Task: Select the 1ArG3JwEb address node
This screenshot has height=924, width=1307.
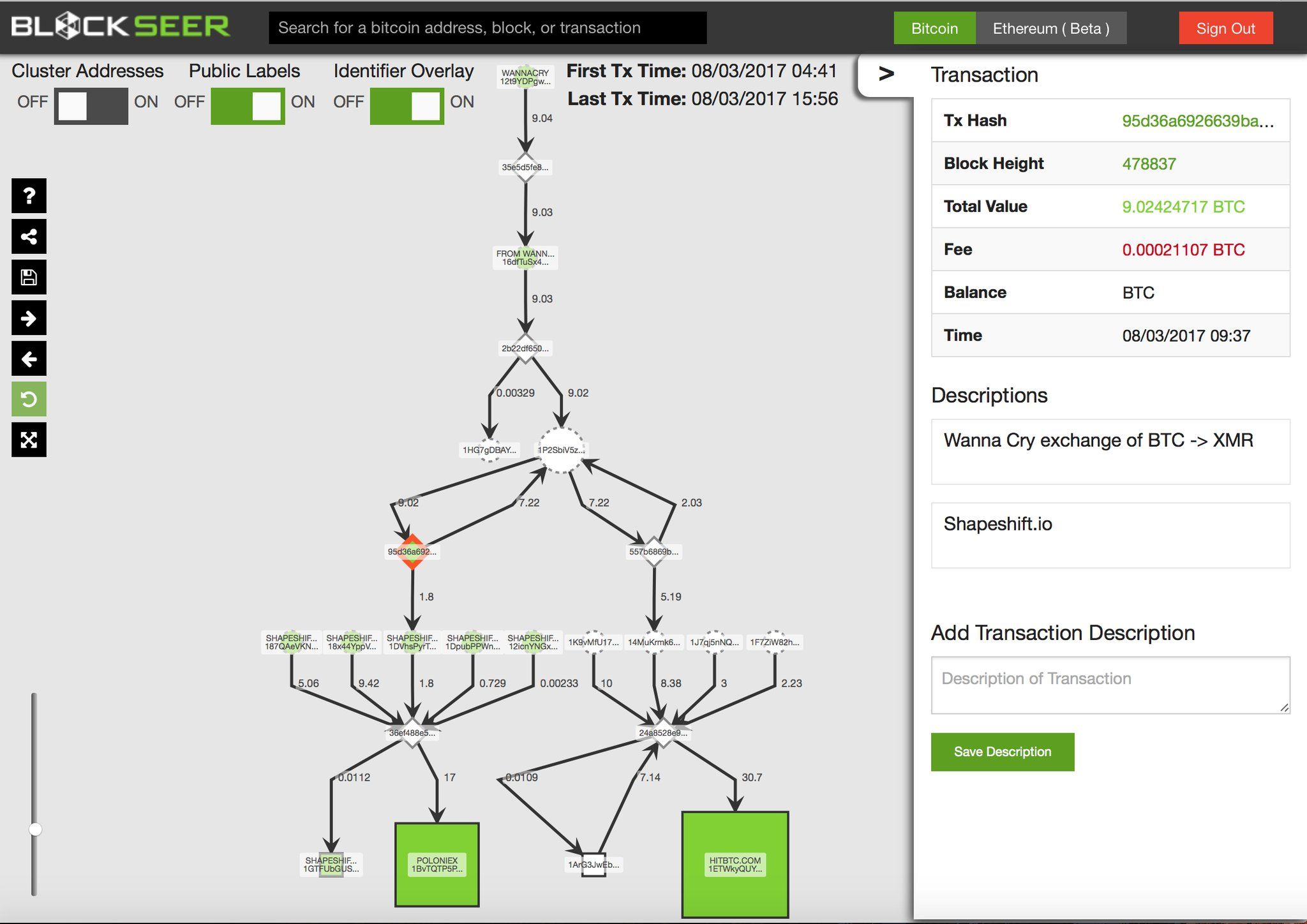Action: pos(594,865)
